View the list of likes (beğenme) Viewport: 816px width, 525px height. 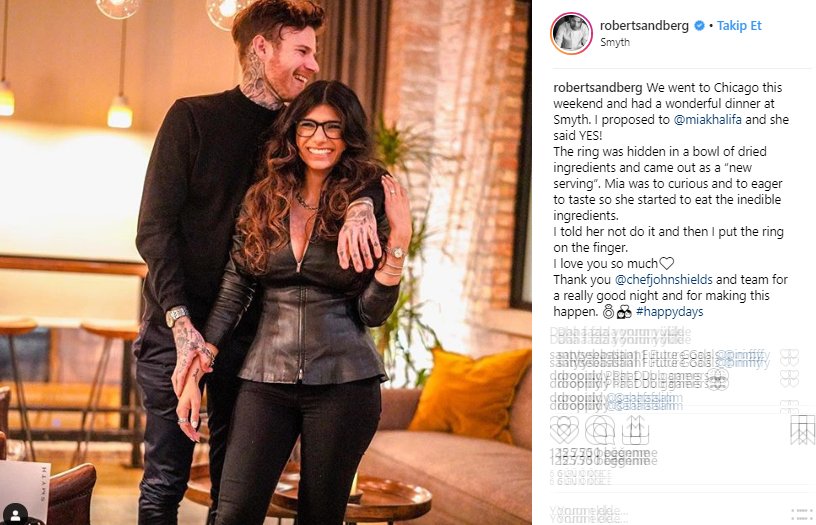(604, 456)
